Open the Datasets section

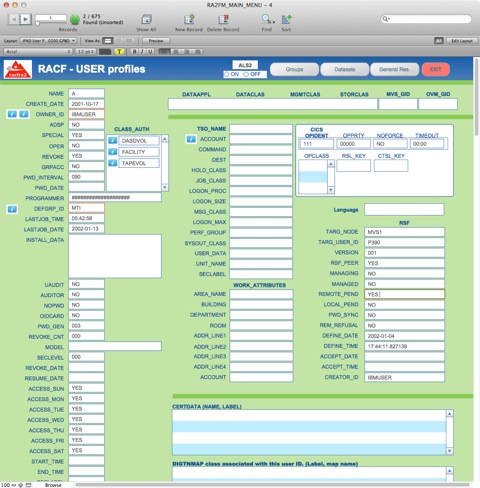345,69
